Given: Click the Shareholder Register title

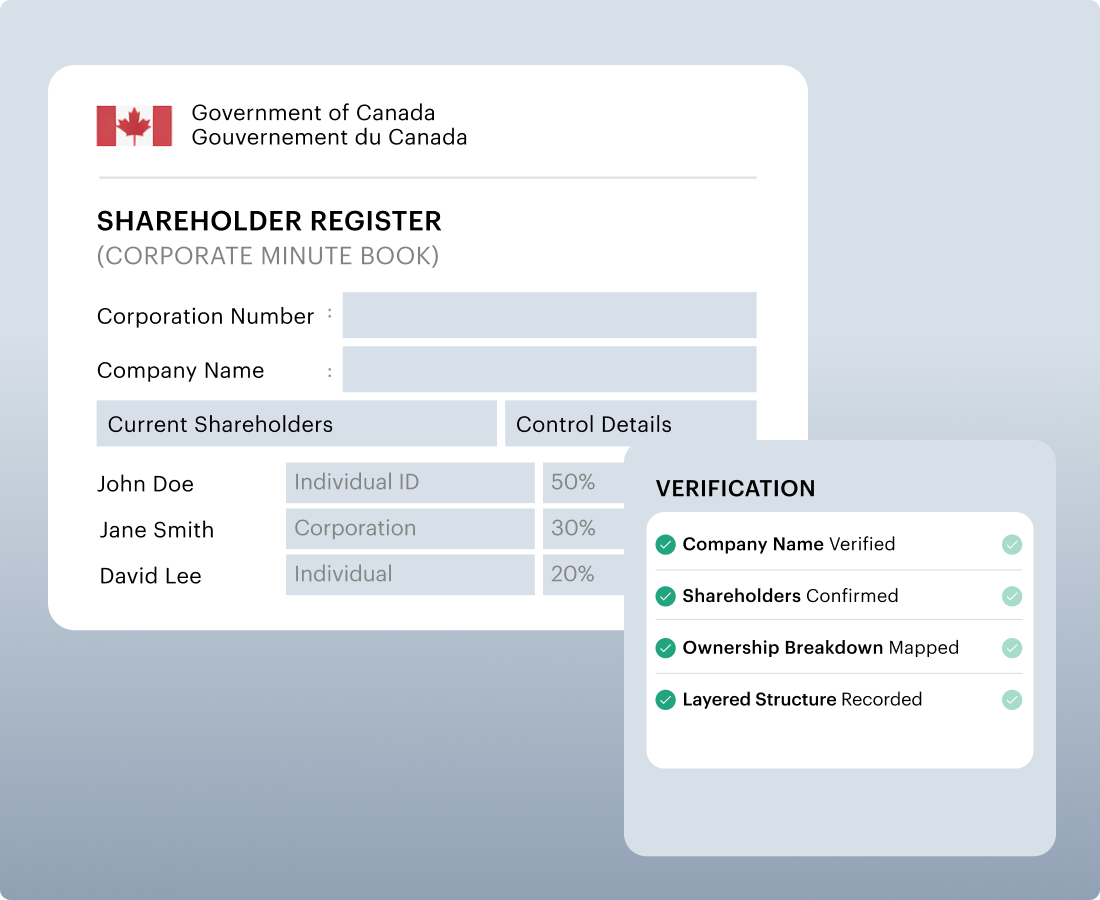Looking at the screenshot, I should tap(269, 221).
